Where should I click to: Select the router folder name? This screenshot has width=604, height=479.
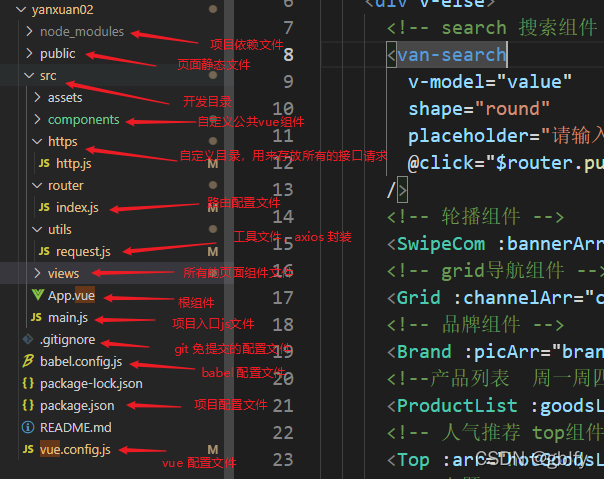[x=66, y=186]
